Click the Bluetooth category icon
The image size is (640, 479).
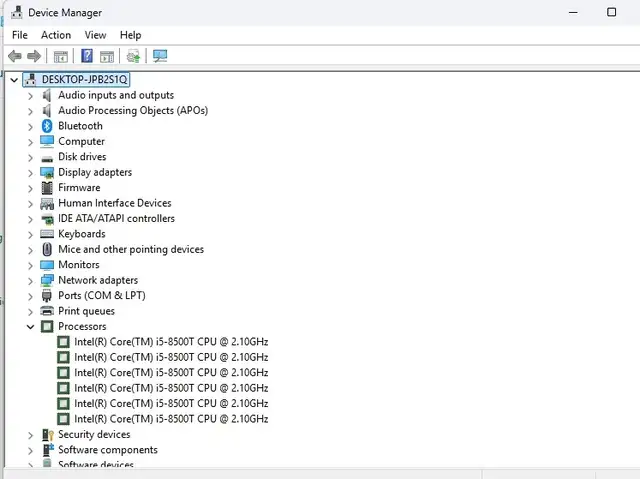coord(47,126)
